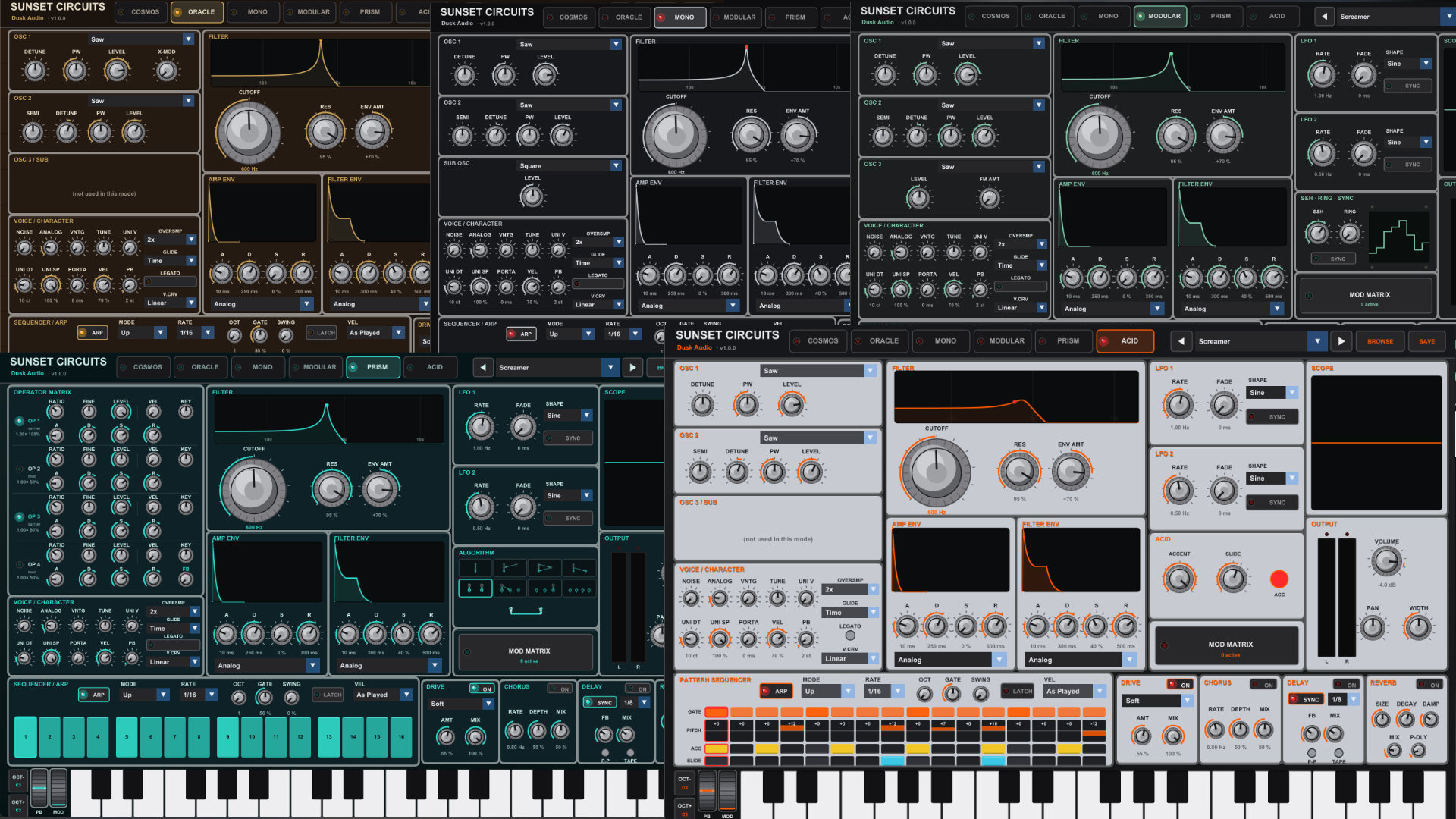The image size is (1456, 819).
Task: Toggle the P-P ping-pong switch in Acid window
Action: tap(1311, 753)
